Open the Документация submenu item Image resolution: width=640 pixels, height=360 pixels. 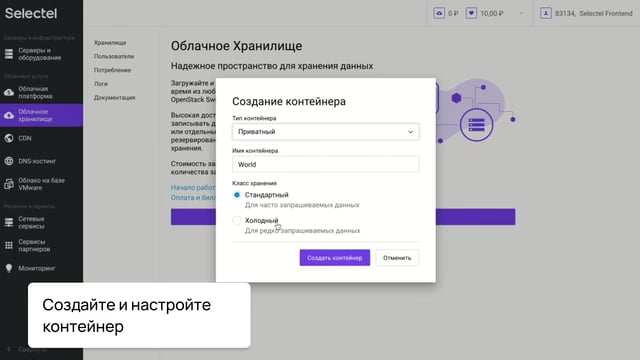[x=114, y=98]
